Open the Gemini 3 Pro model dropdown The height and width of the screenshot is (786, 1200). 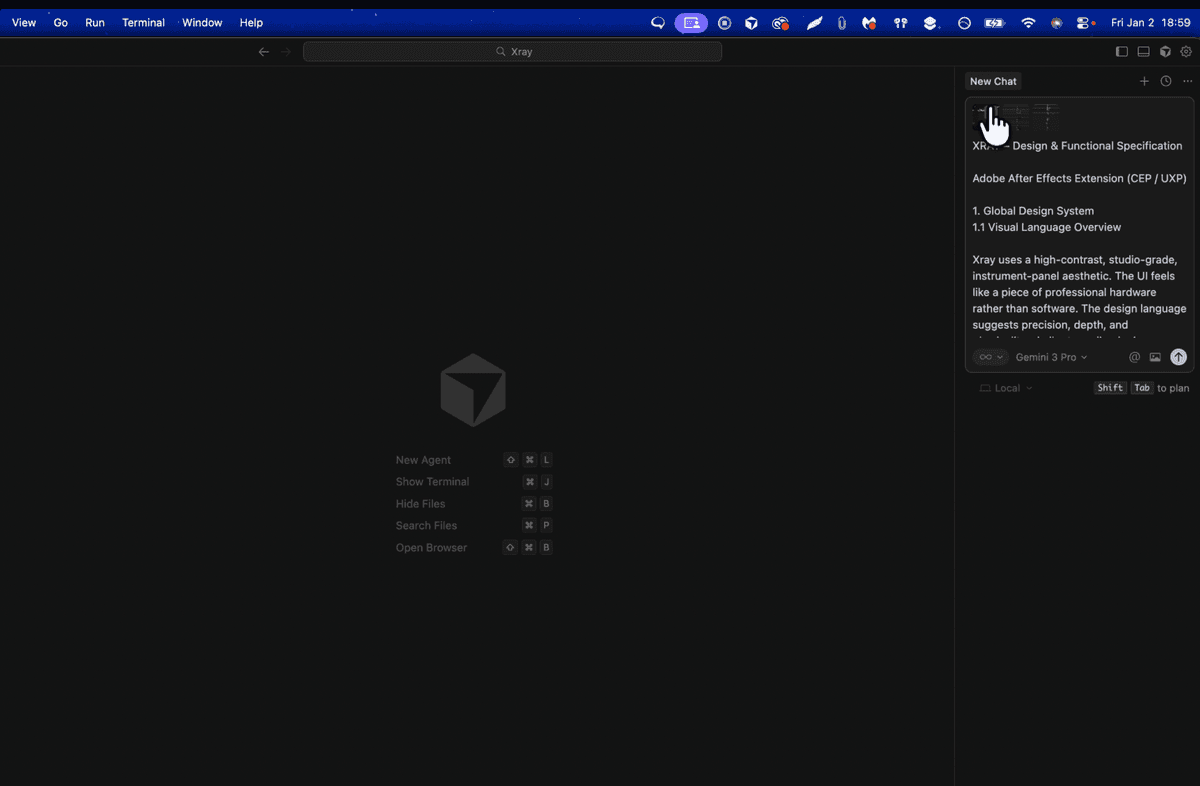[x=1049, y=357]
